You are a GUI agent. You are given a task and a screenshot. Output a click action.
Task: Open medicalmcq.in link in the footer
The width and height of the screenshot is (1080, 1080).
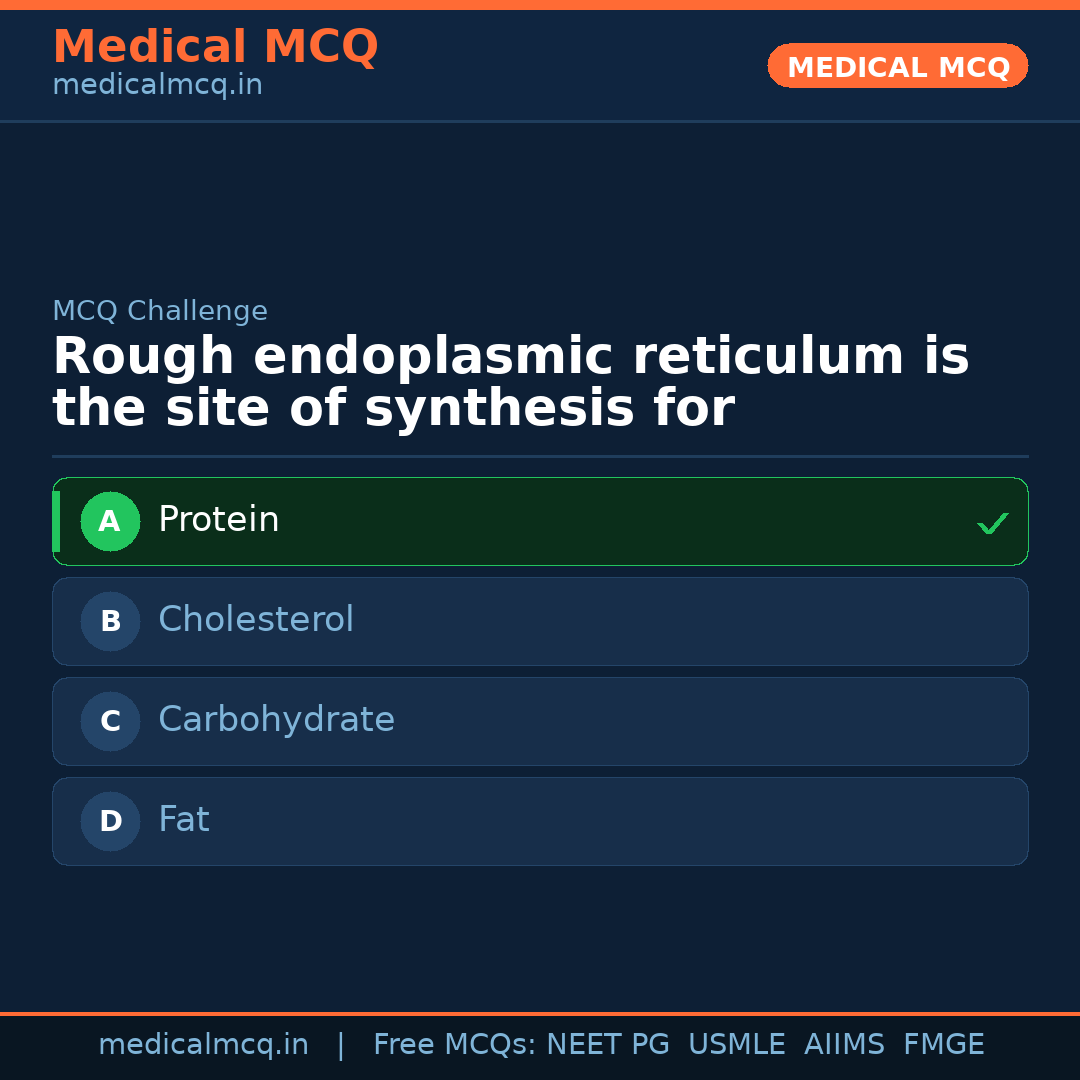[203, 1045]
